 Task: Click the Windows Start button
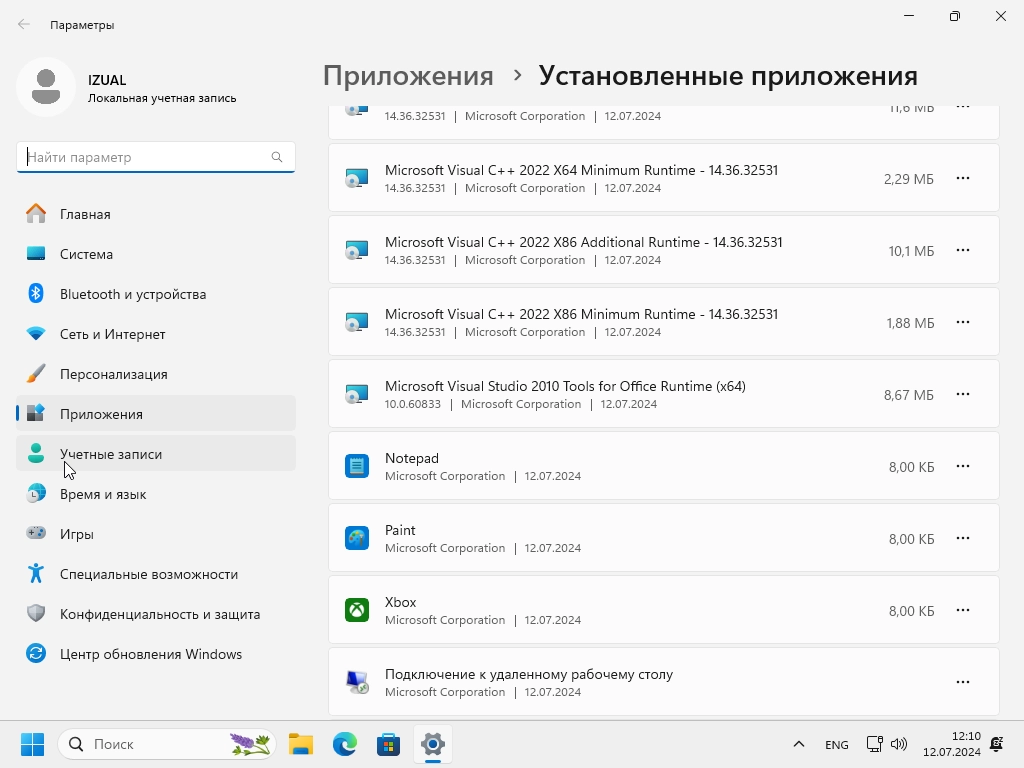(32, 744)
